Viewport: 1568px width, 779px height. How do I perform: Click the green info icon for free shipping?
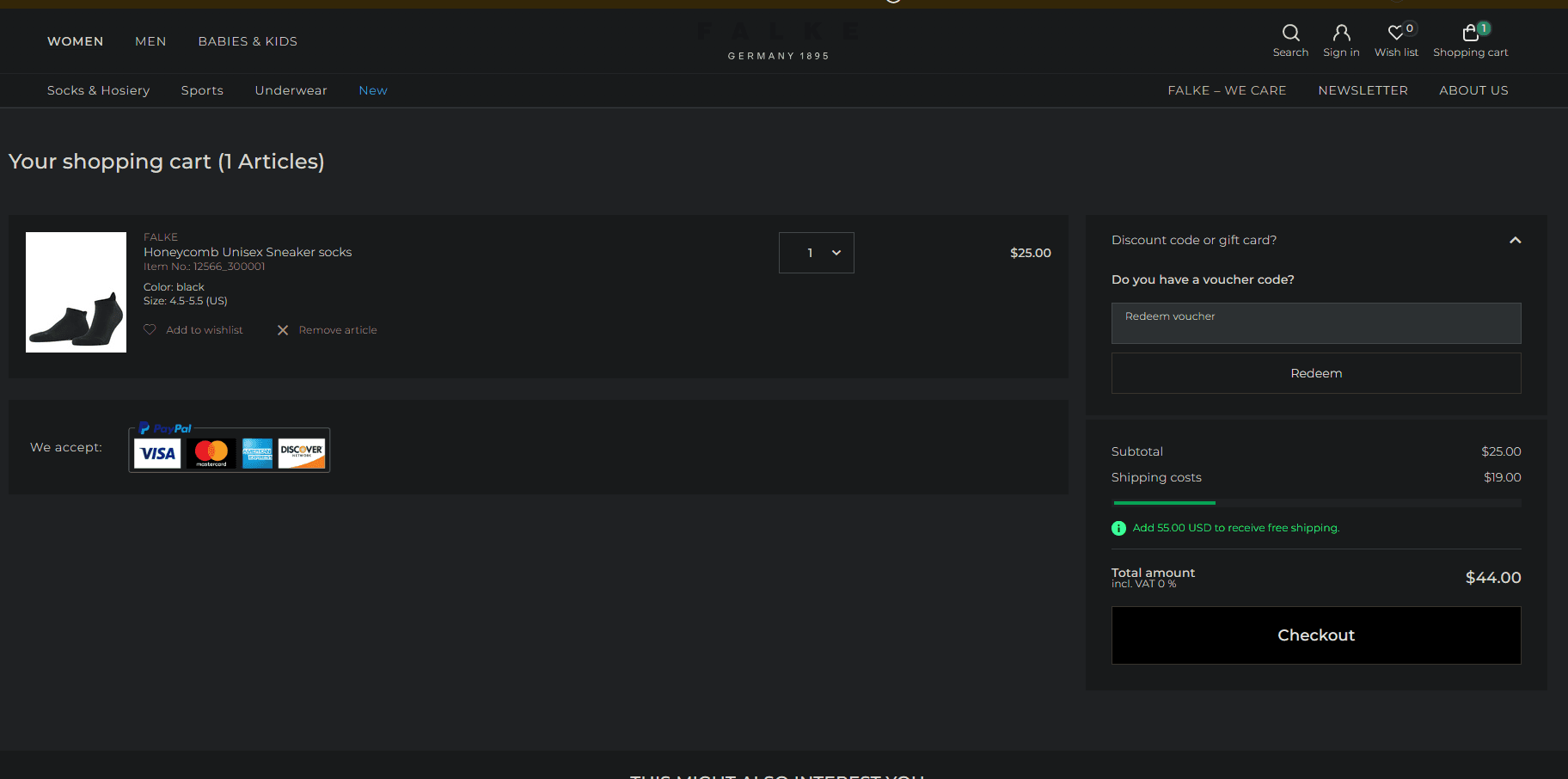pos(1118,528)
